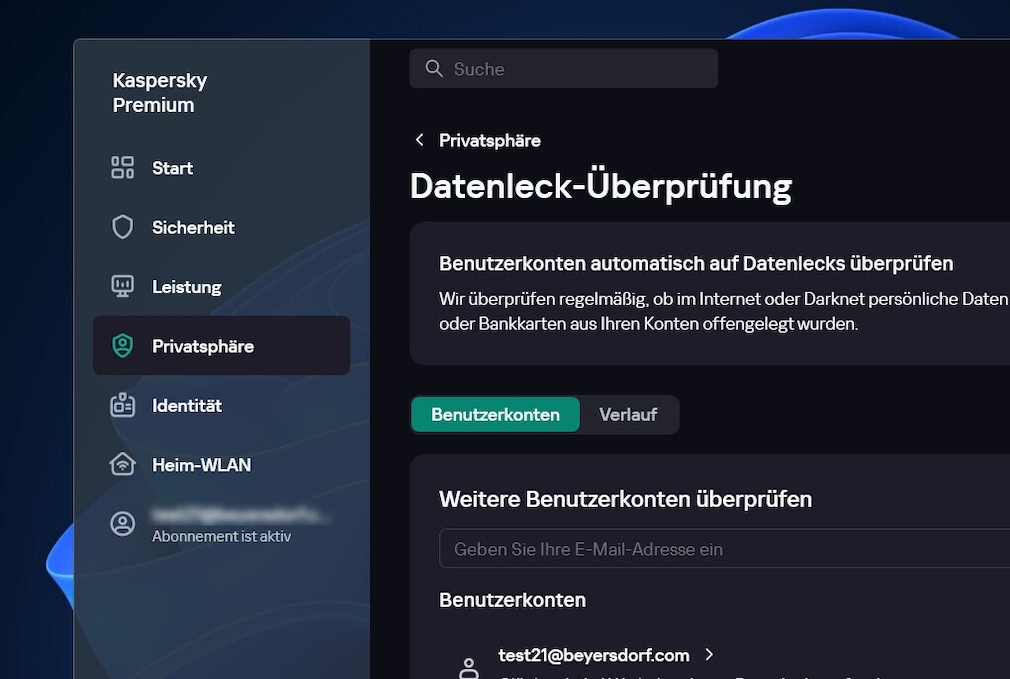
Task: Click the magnifier icon in search box
Action: tap(434, 68)
